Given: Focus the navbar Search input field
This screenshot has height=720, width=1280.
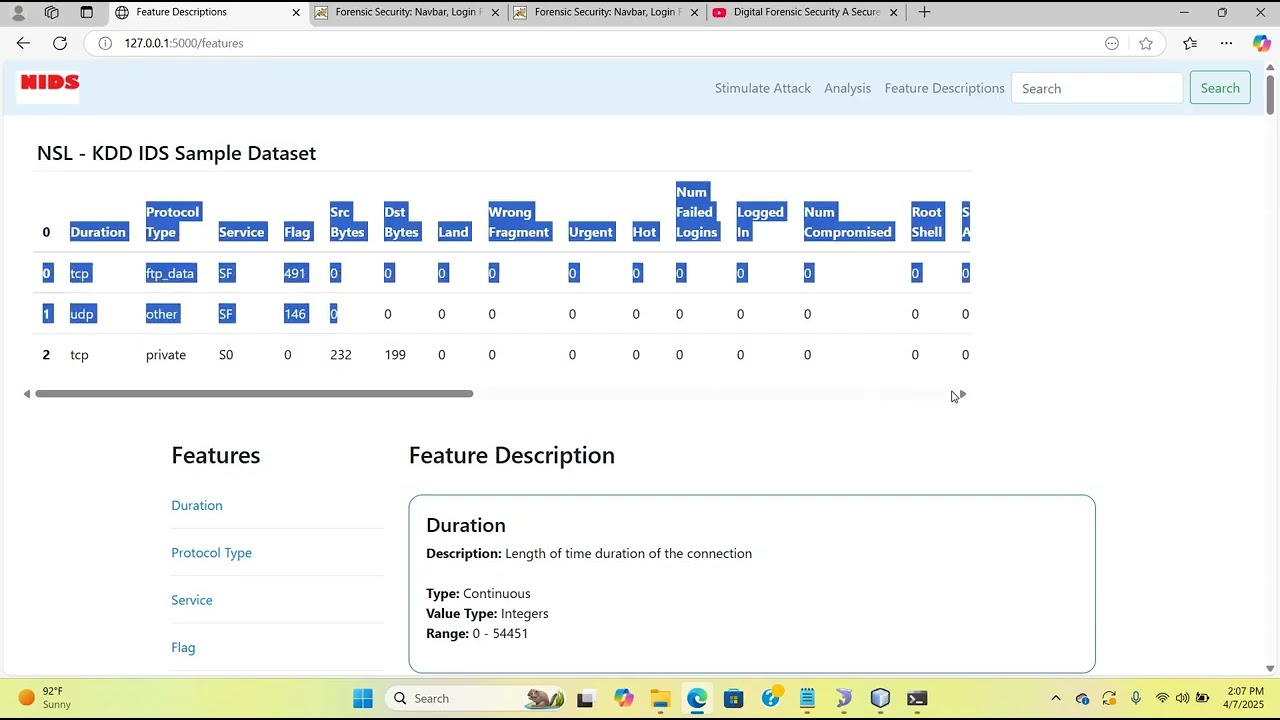Looking at the screenshot, I should click(1097, 88).
